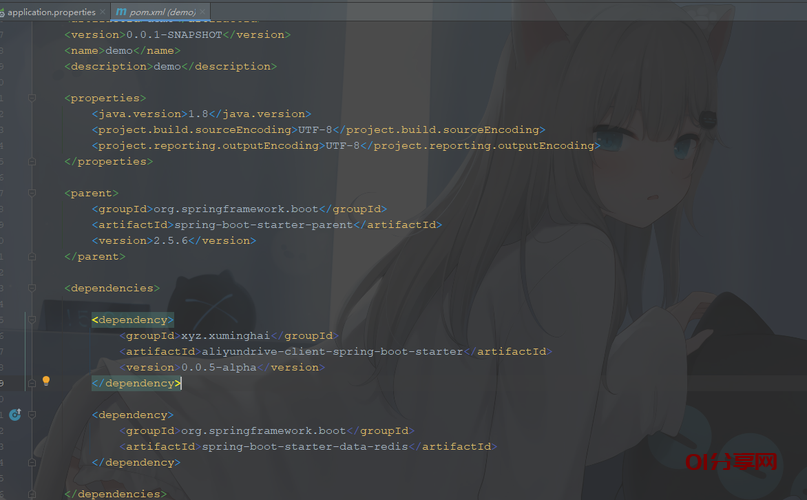Click the lightbulb quick-fix icon in gutter
The image size is (807, 500).
coord(46,382)
